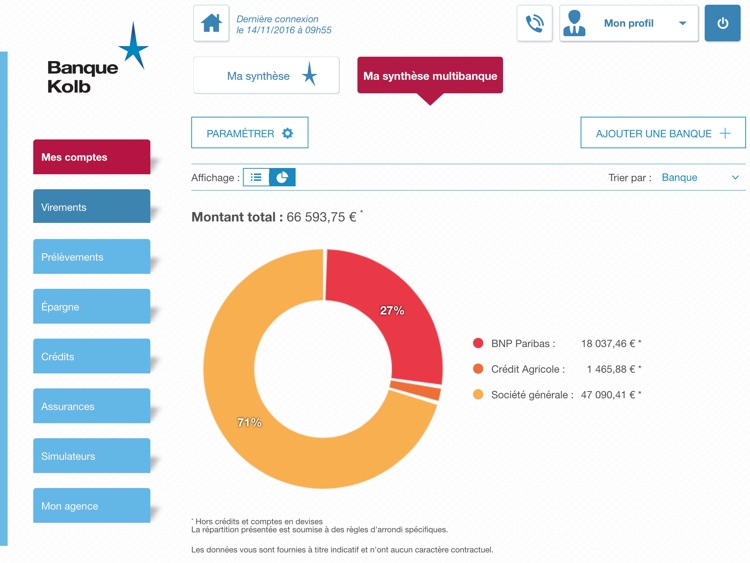Switch display to list view

[x=256, y=177]
